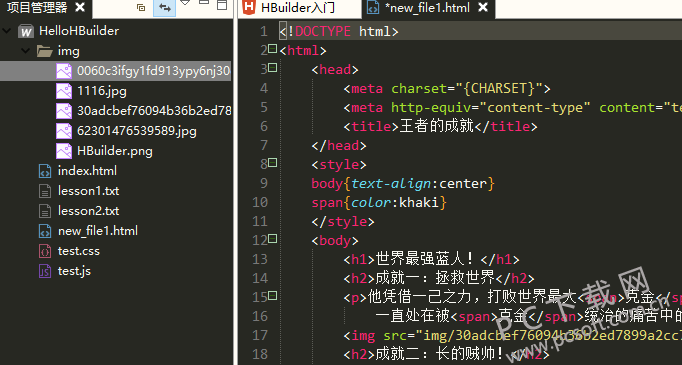Click the h2 text 成就一：拯救世界
The image size is (682, 365).
(435, 278)
